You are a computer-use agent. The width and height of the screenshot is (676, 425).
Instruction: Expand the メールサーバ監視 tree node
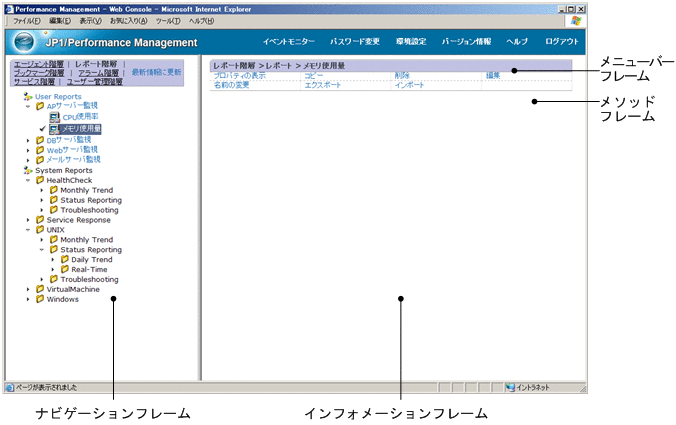pos(28,160)
